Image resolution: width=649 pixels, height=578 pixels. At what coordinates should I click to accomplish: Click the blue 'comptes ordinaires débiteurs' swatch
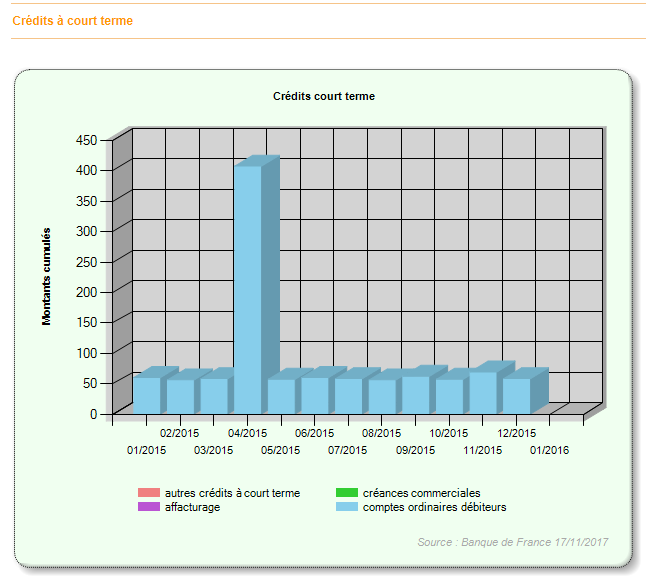[347, 506]
